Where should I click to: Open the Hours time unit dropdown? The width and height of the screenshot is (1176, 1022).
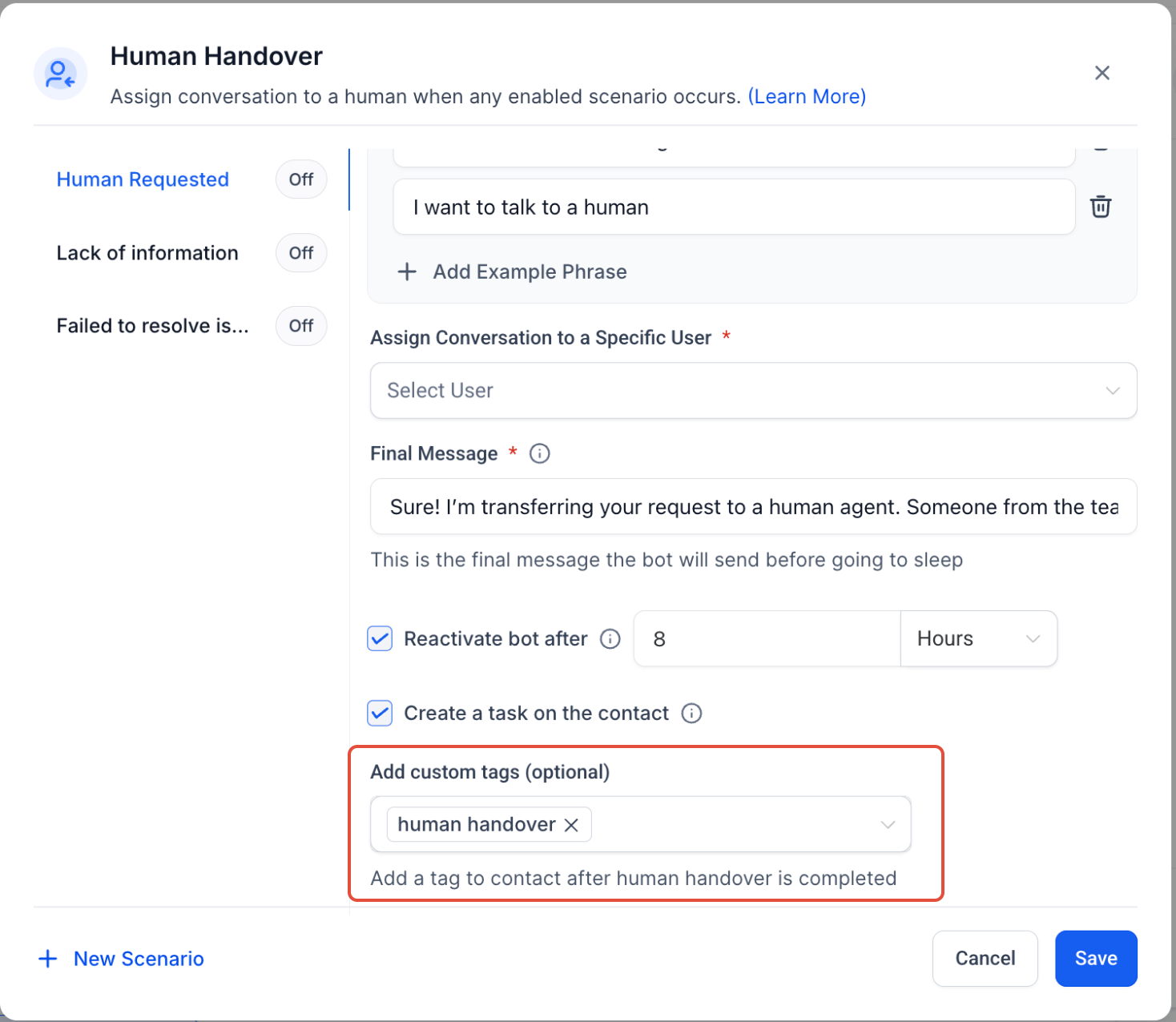[x=979, y=638]
